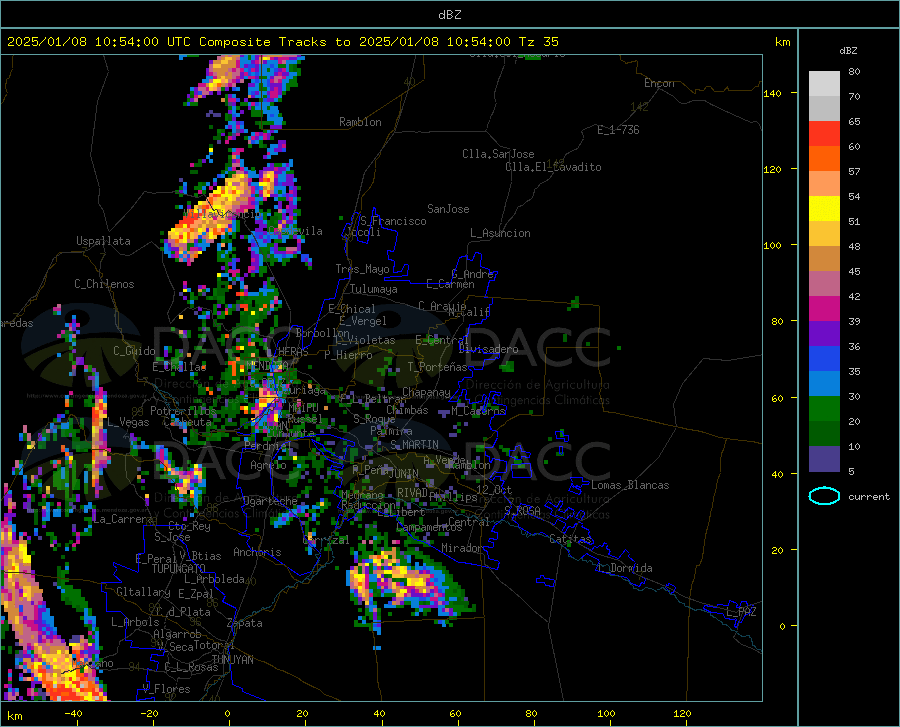The width and height of the screenshot is (900, 727).
Task: Click the 'C_Guido' place label
Action: (x=134, y=351)
